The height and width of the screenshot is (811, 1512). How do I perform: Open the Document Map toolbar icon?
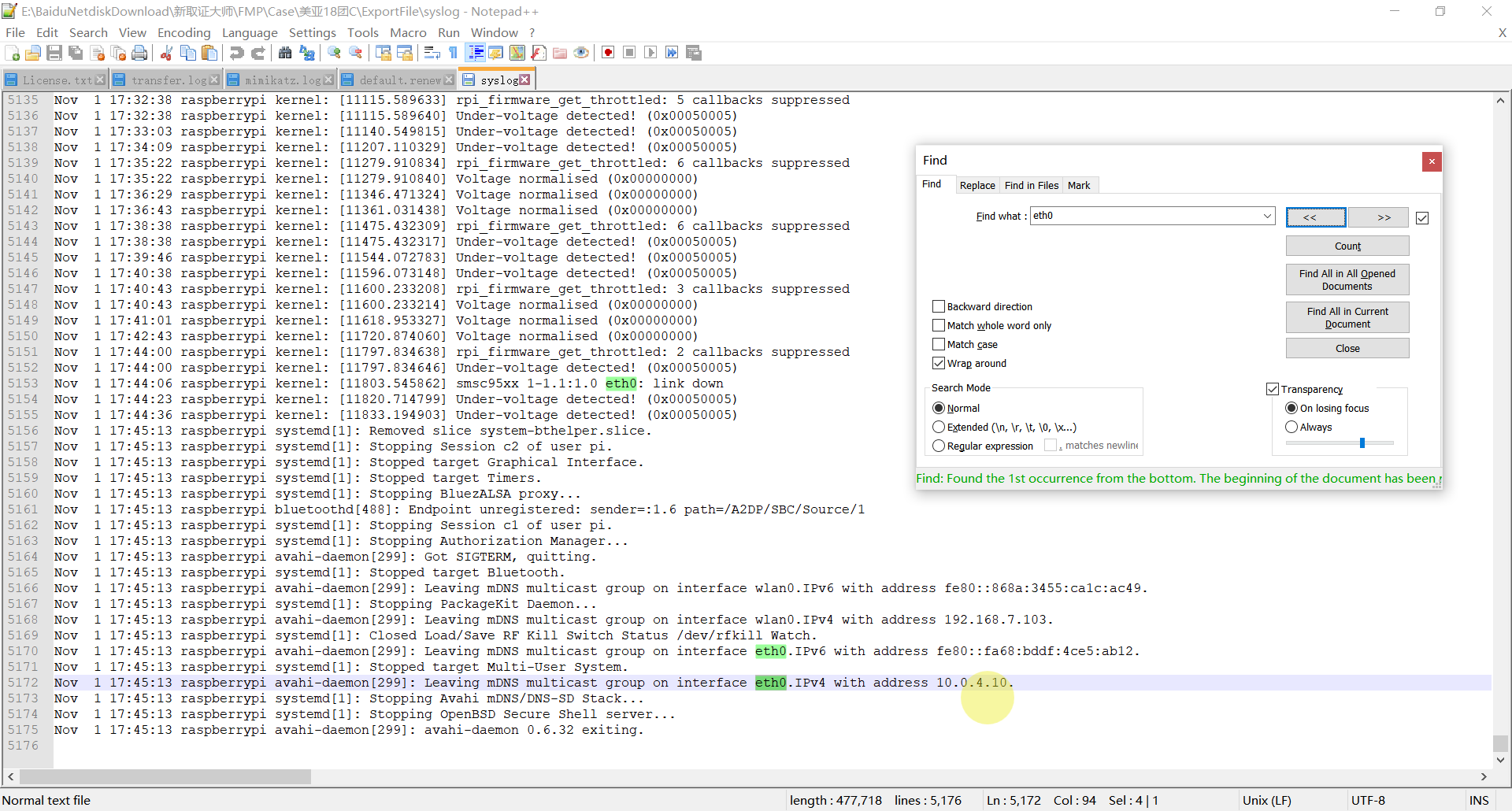[x=517, y=53]
